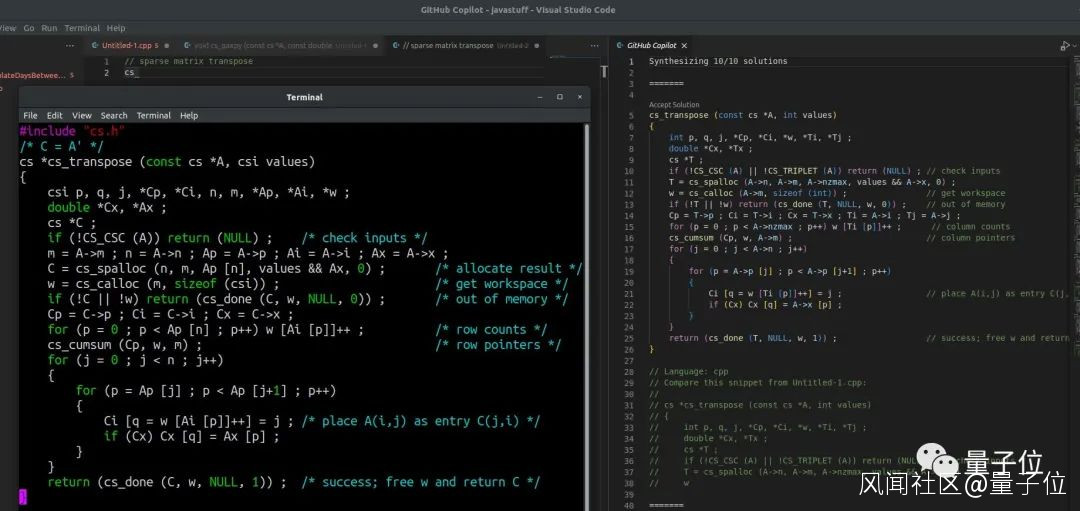Click line 2 containing cs_ in editor
1080x511 pixels.
[x=130, y=73]
